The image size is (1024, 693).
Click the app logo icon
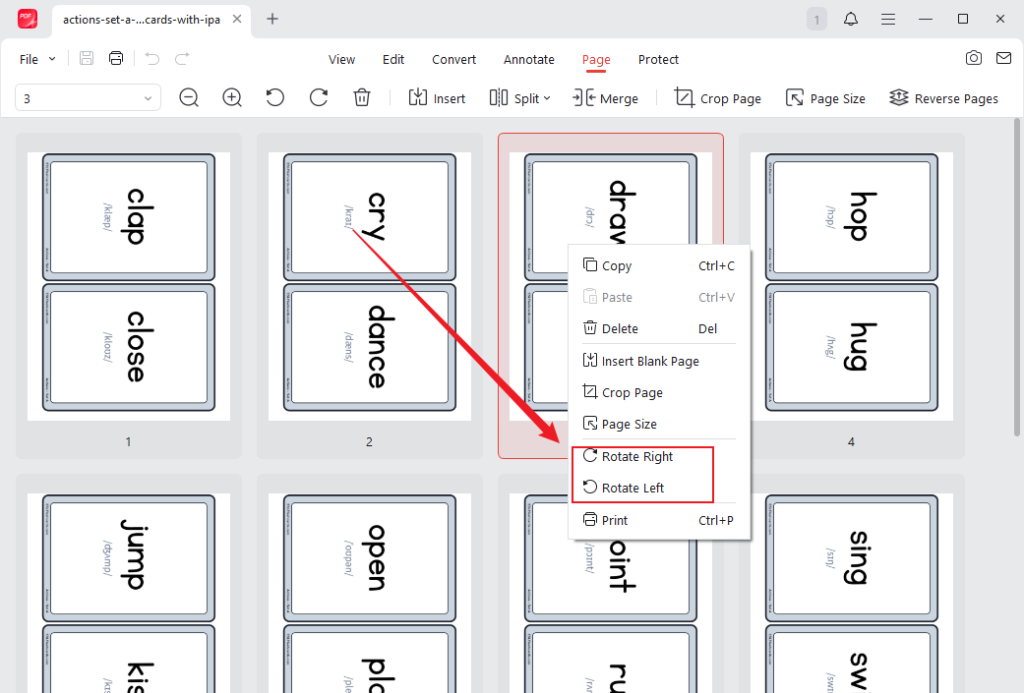27,19
